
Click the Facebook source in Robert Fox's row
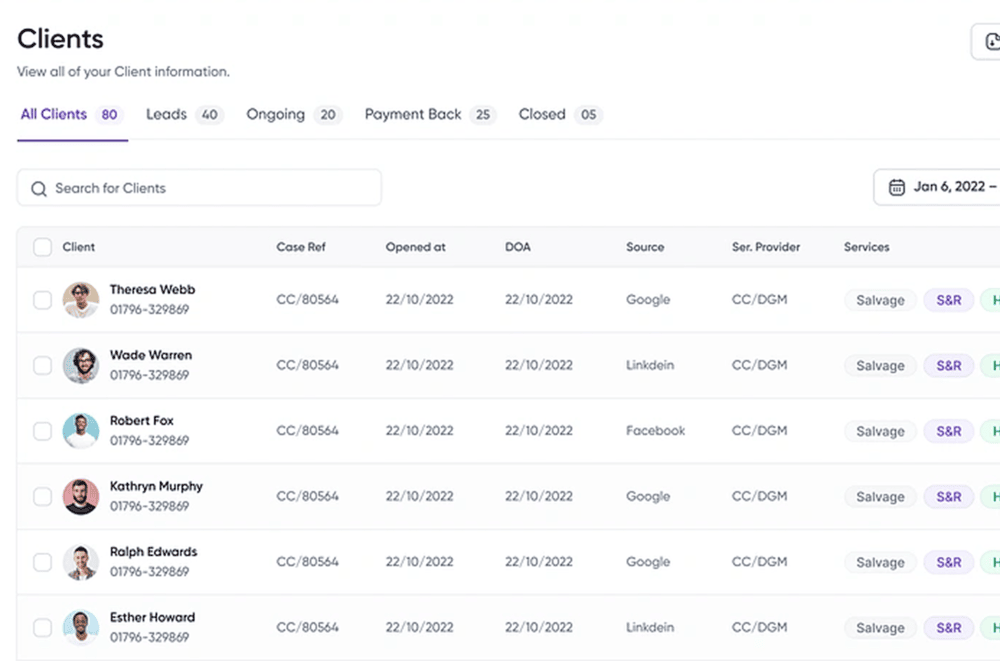pos(656,431)
